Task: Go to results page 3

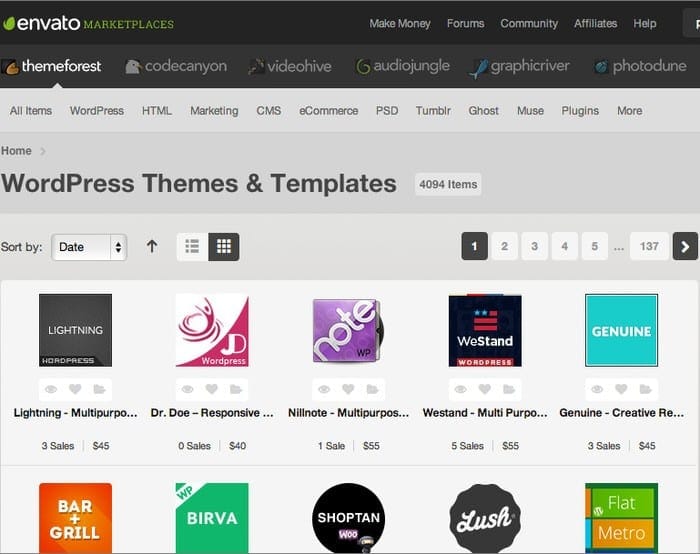Action: 534,246
